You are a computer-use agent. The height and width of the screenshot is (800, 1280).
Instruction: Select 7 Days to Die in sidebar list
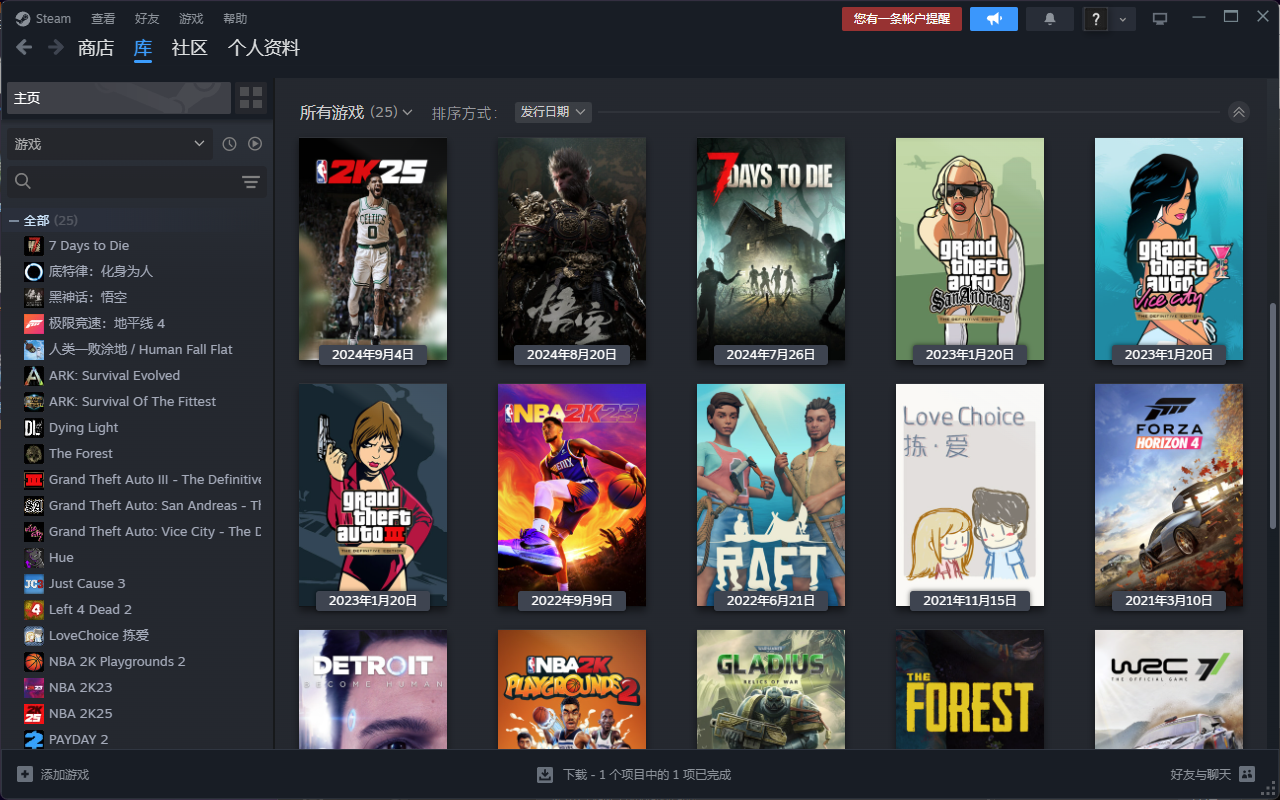tap(89, 245)
